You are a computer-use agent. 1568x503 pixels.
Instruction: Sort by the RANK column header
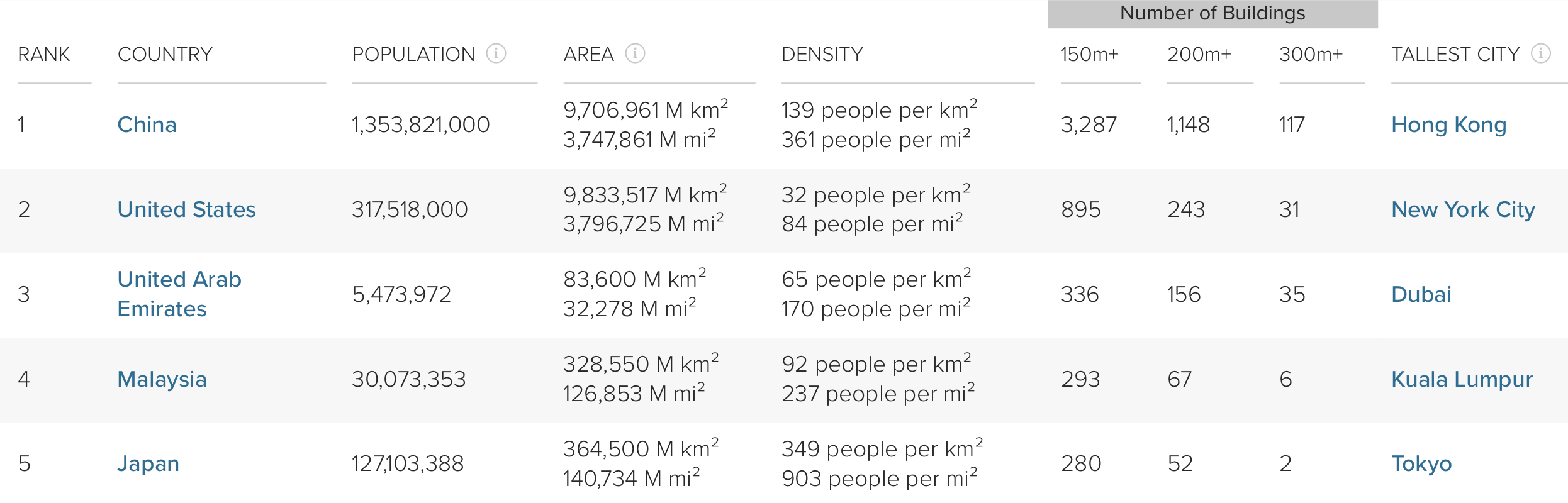click(43, 55)
